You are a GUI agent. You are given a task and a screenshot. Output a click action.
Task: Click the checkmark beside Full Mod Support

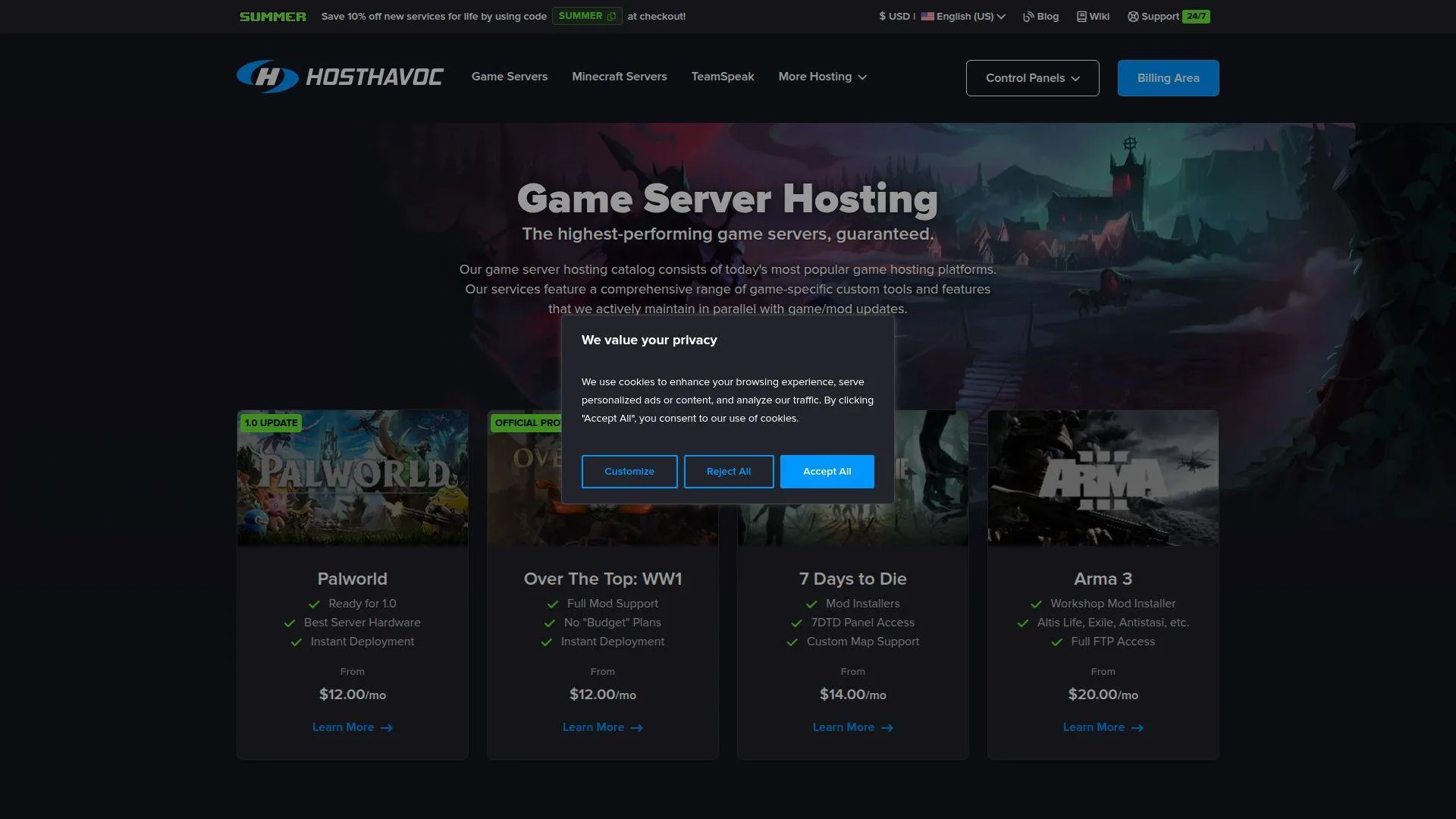(553, 604)
